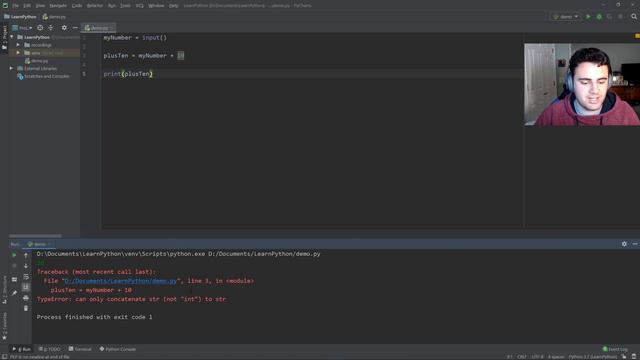Viewport: 640px width, 360px height.
Task: Toggle the Structure tool window side tab
Action: pos(4,290)
